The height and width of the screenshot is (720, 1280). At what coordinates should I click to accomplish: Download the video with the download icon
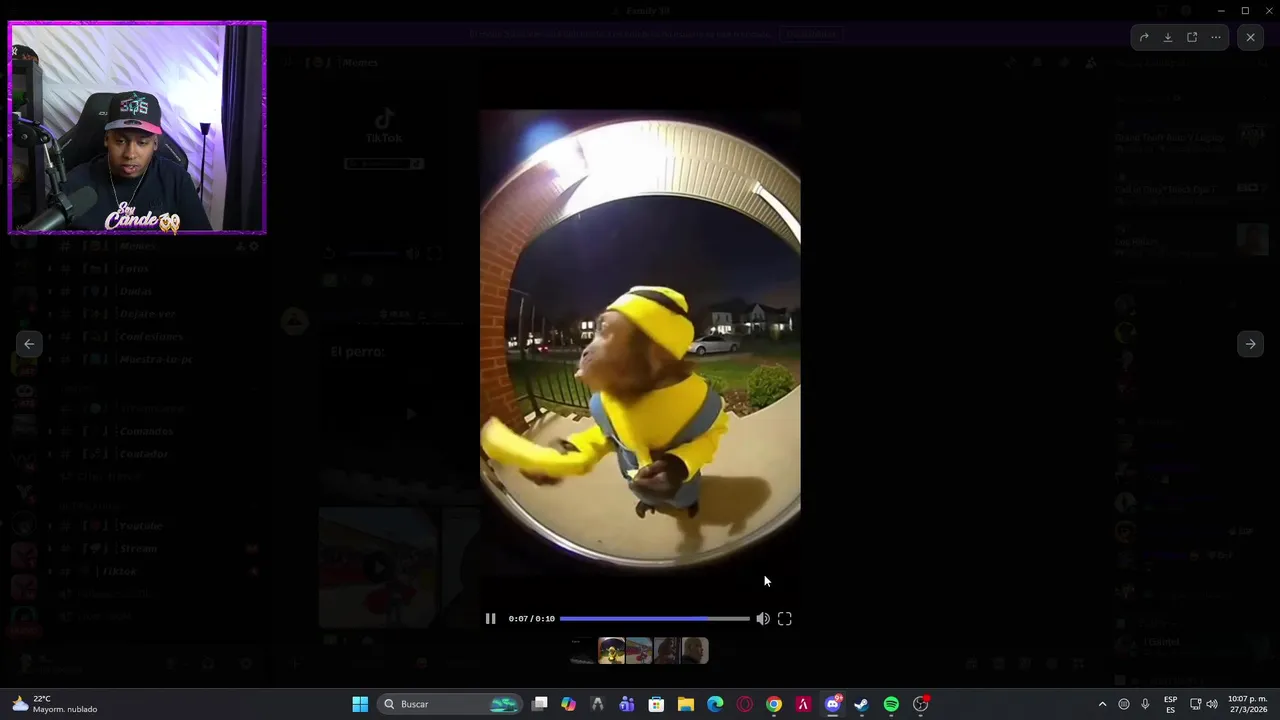pos(1168,37)
